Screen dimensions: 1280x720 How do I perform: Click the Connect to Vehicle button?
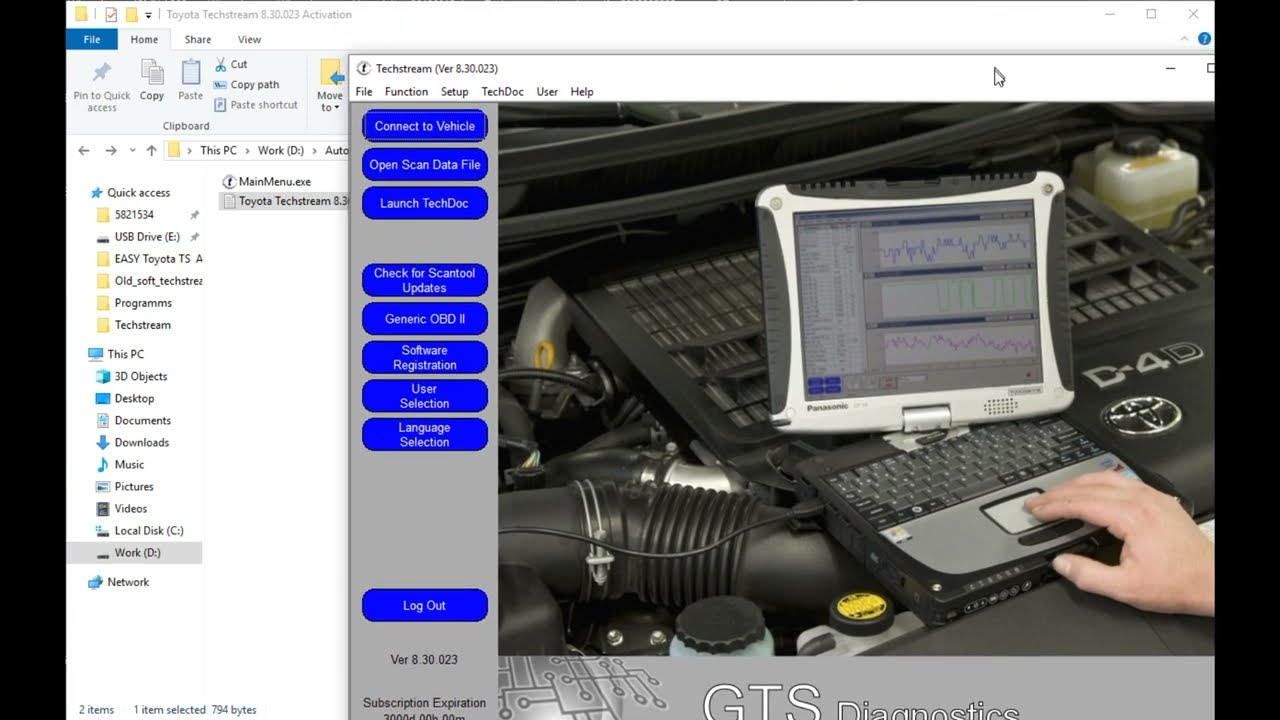pos(424,126)
